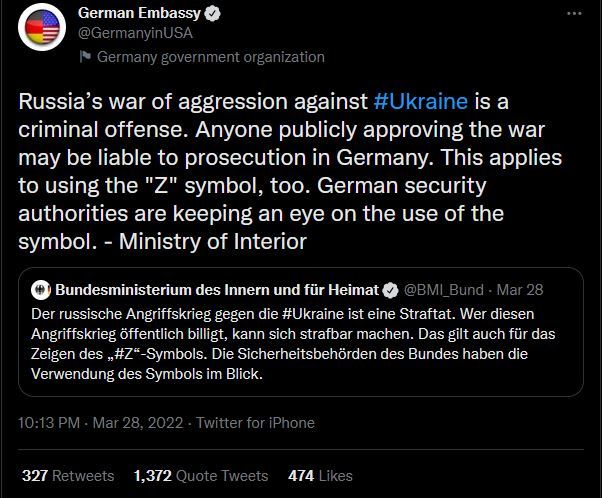
Task: Open the three-dot more options menu
Action: coord(574,13)
